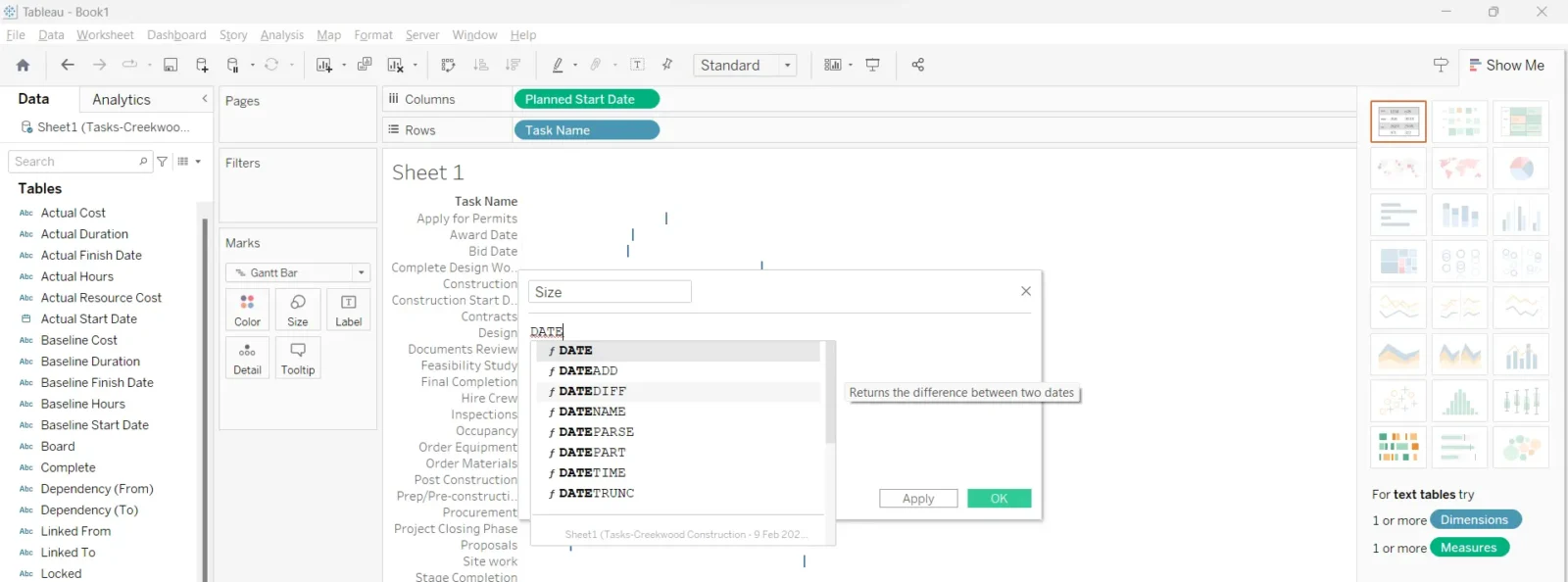The image size is (1568, 582).
Task: Focus the Data pane Search box
Action: (80, 162)
